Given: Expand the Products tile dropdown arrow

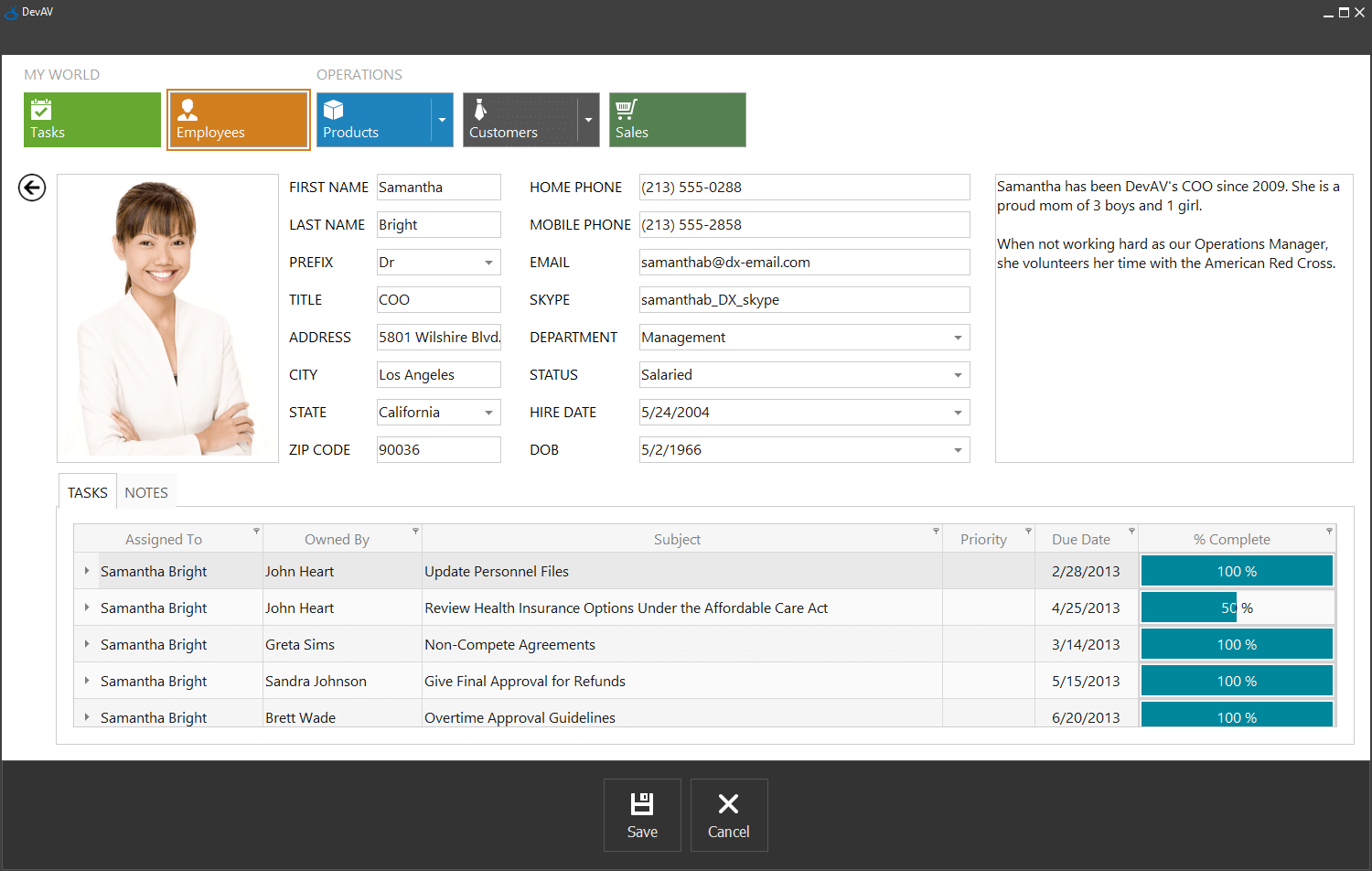Looking at the screenshot, I should (442, 120).
